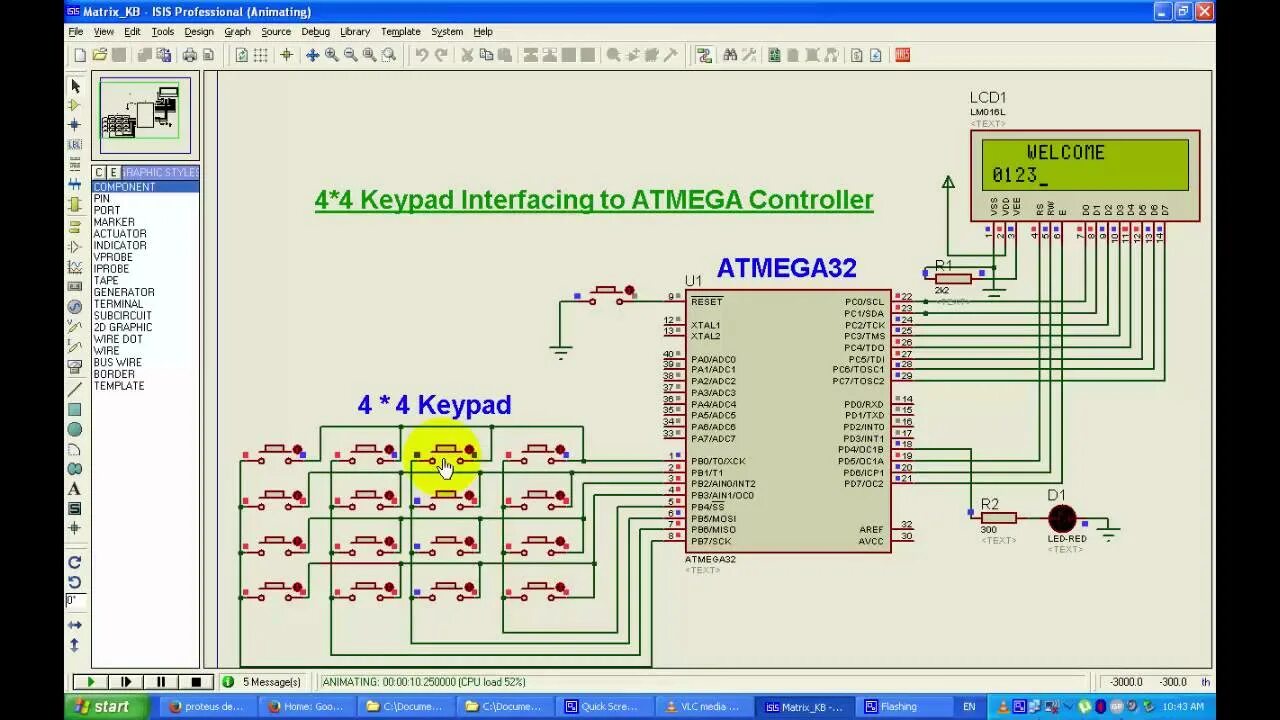Select the Virtual Instruments tool
The width and height of the screenshot is (1280, 720).
click(75, 368)
